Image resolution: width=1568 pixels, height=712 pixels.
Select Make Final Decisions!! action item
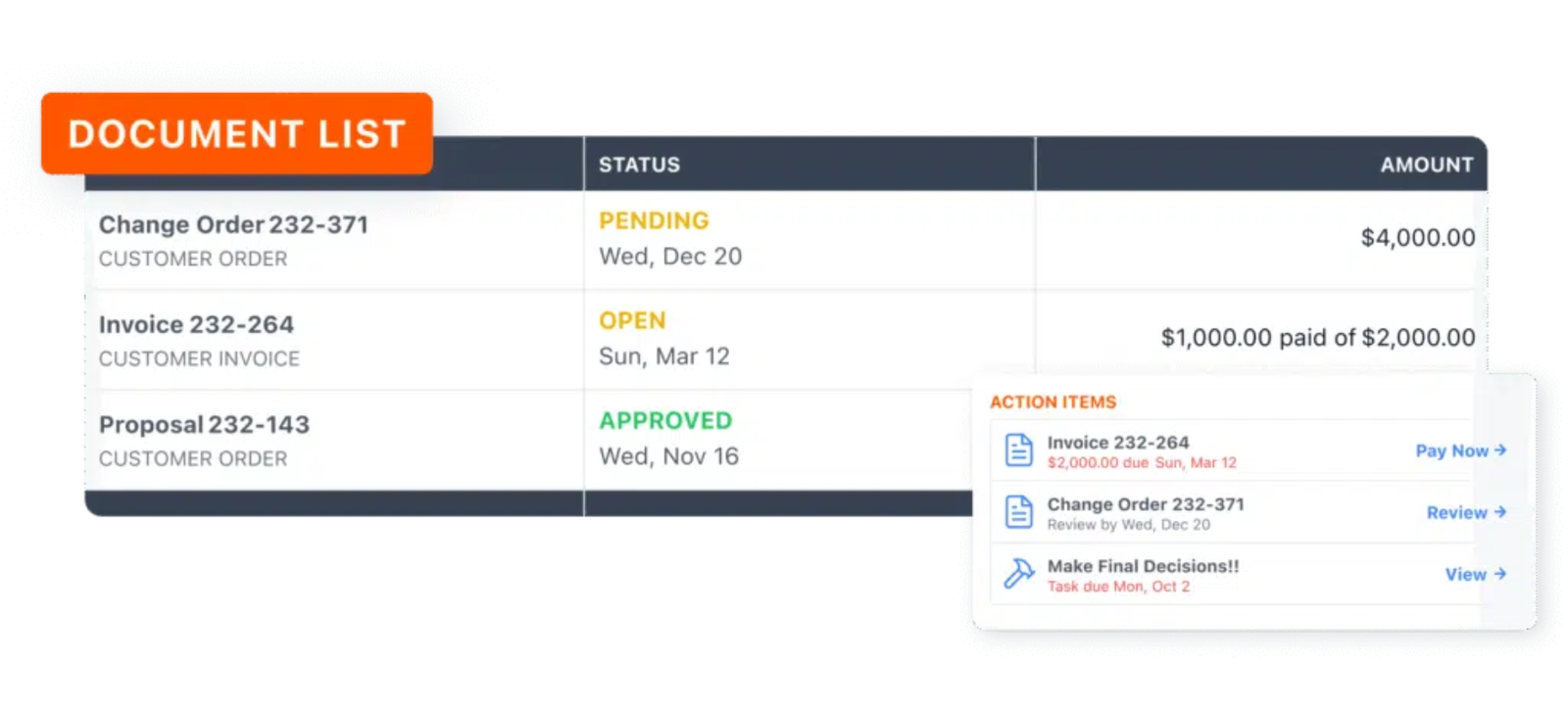(1143, 566)
